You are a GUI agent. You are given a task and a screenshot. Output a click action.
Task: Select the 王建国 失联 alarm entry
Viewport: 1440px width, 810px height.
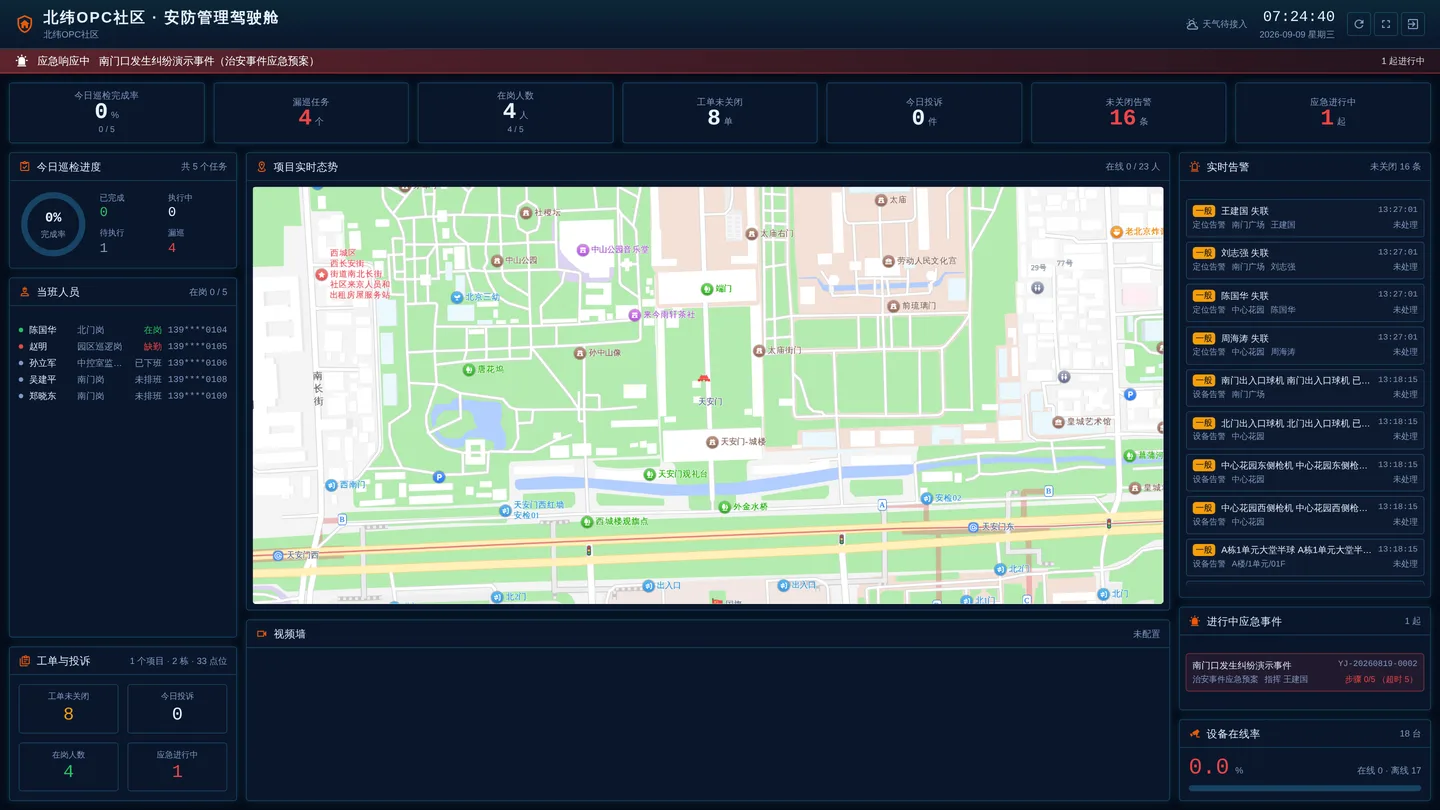1305,218
